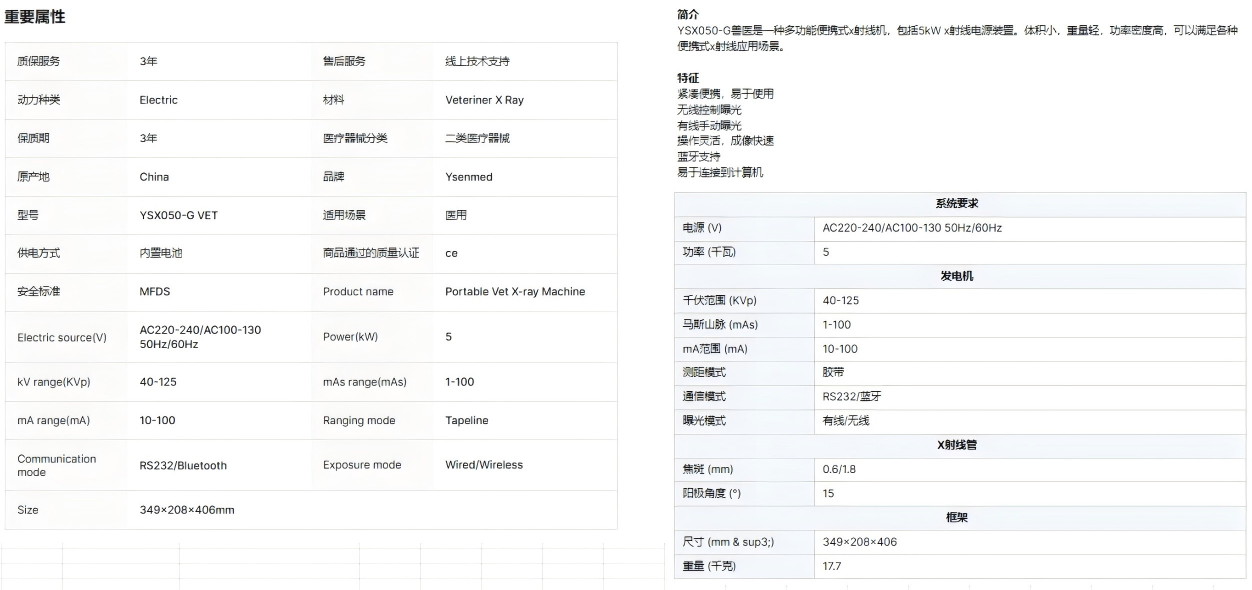Select the Wired/Wireless exposure mode value
This screenshot has height=590, width=1252.
pyautogui.click(x=483, y=465)
